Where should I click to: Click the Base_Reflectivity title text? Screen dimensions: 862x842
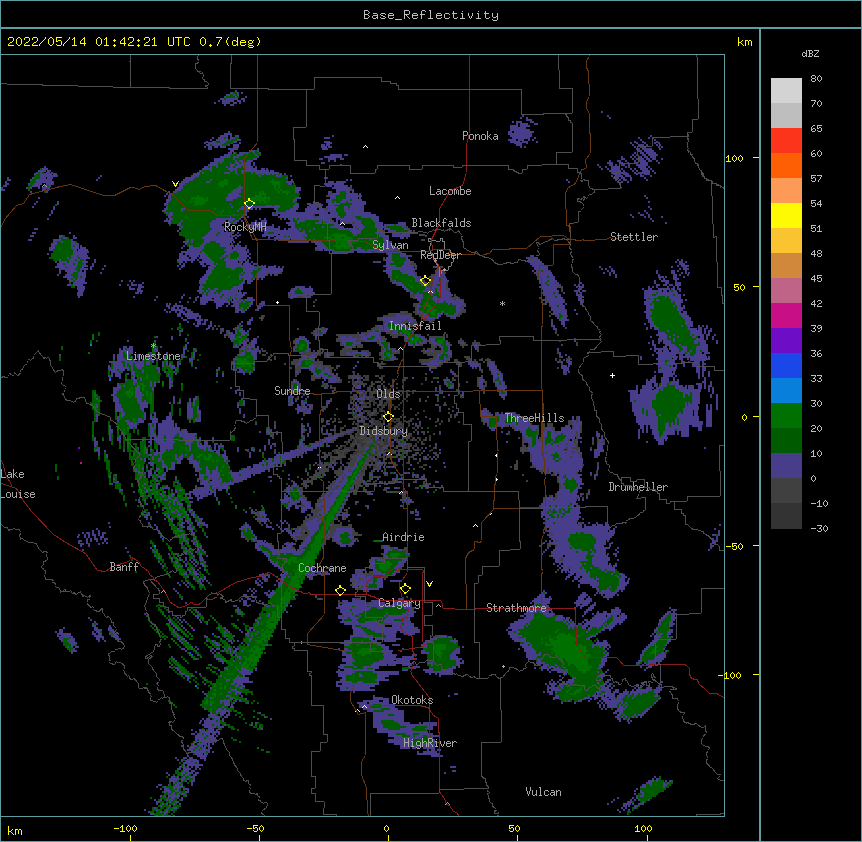(431, 15)
